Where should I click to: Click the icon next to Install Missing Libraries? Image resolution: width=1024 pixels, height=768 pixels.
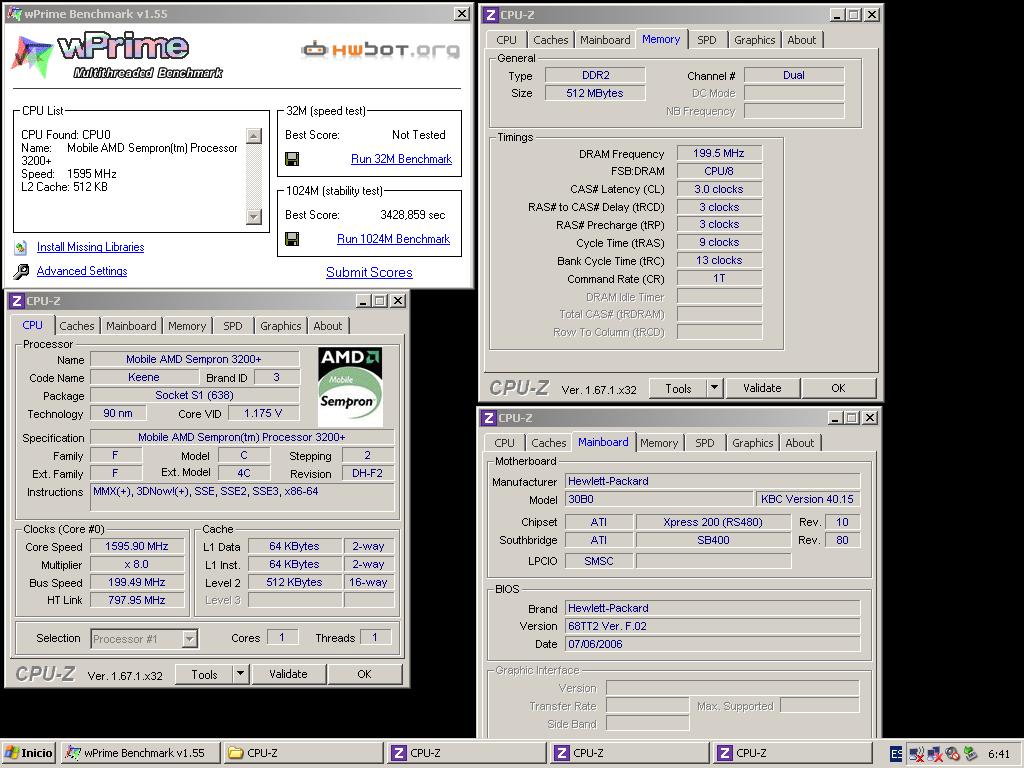point(21,248)
